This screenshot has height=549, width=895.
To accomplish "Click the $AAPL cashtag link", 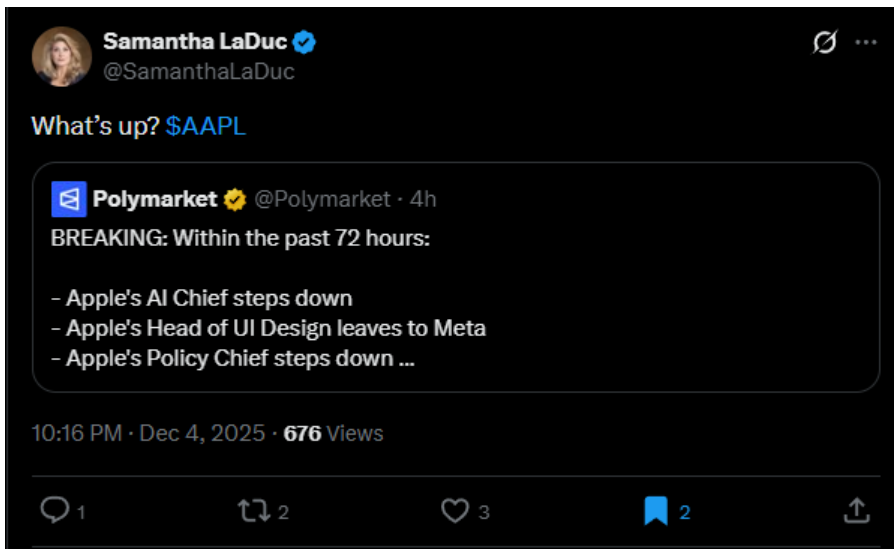I will click(206, 127).
